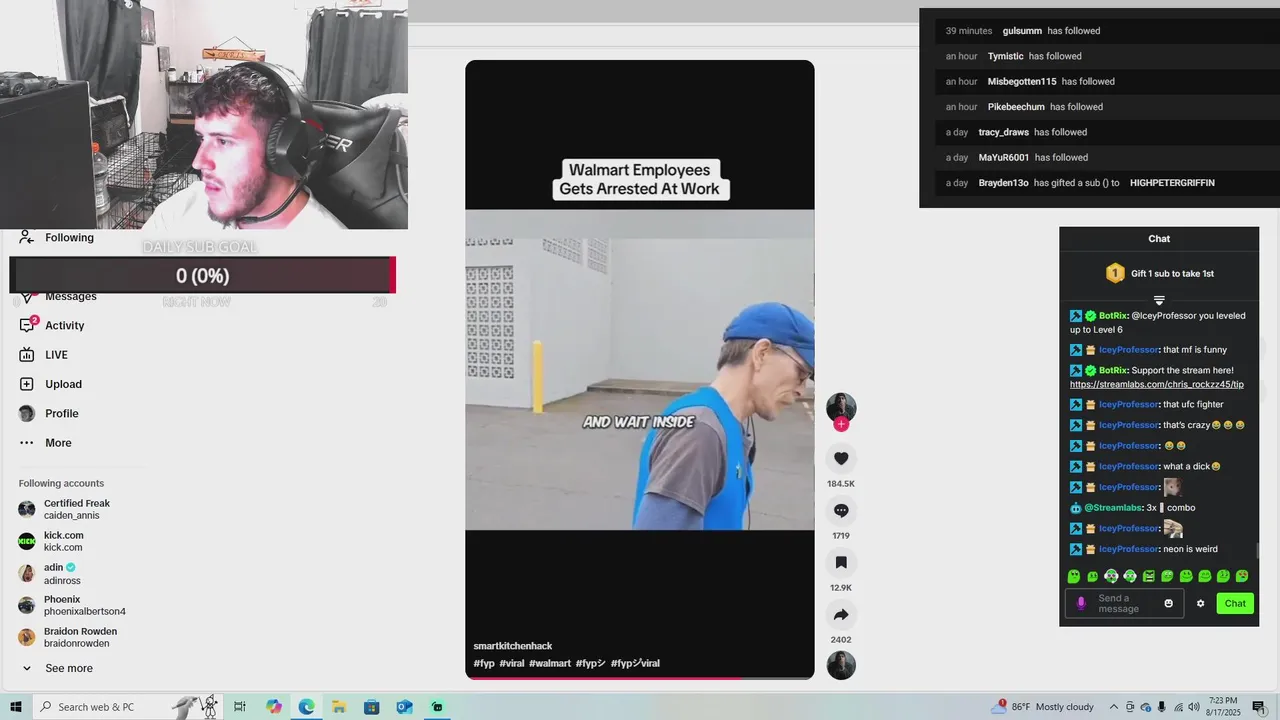Launch Copilot from the taskbar
1280x720 pixels.
[274, 707]
